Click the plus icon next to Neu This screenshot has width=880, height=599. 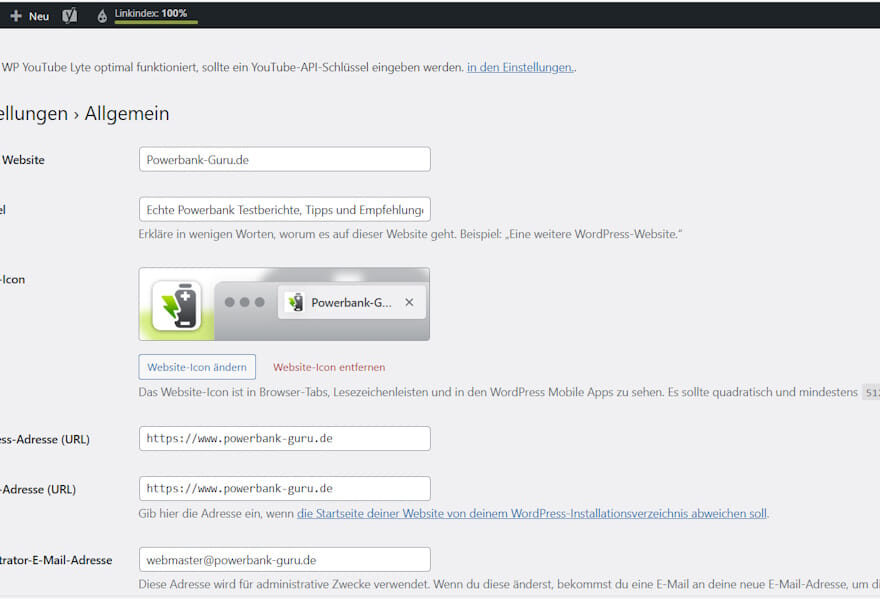point(16,16)
